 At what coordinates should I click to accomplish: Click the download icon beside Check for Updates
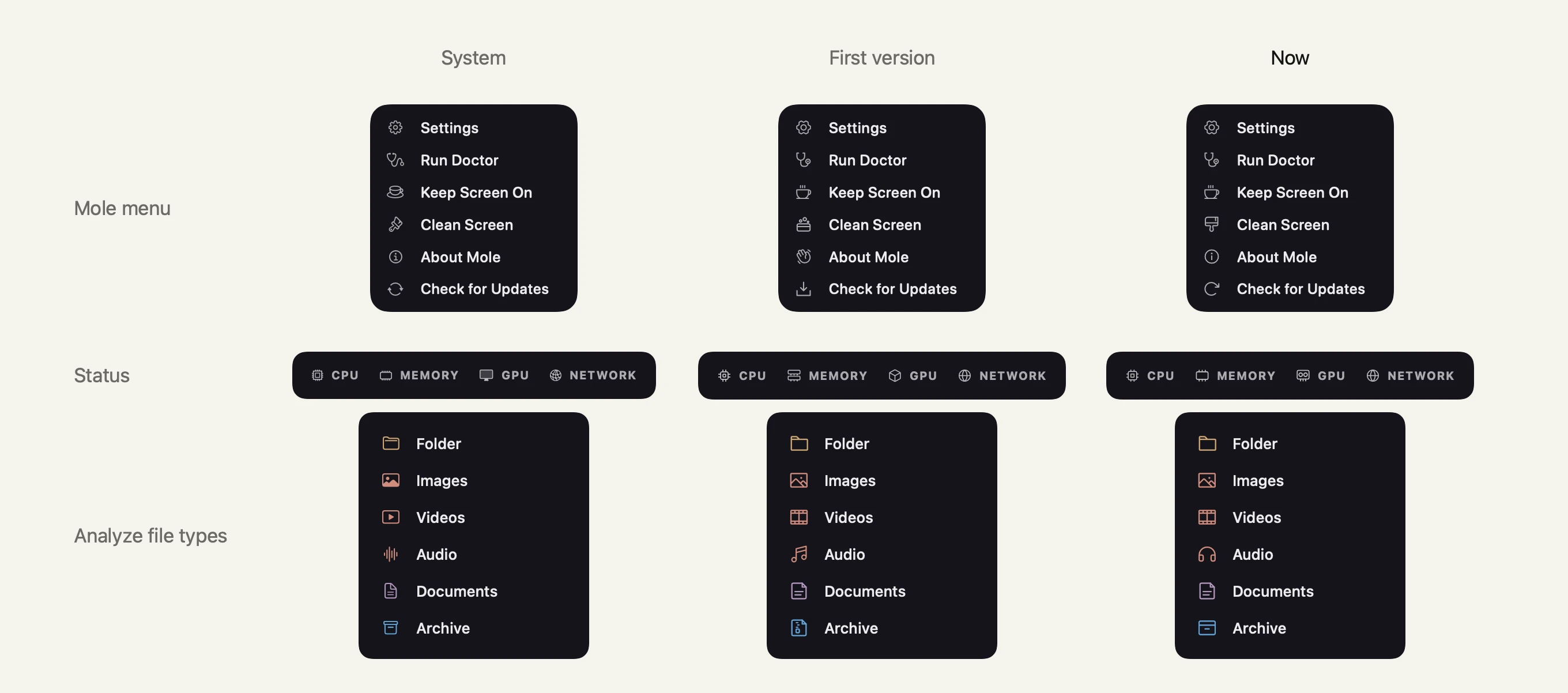804,289
